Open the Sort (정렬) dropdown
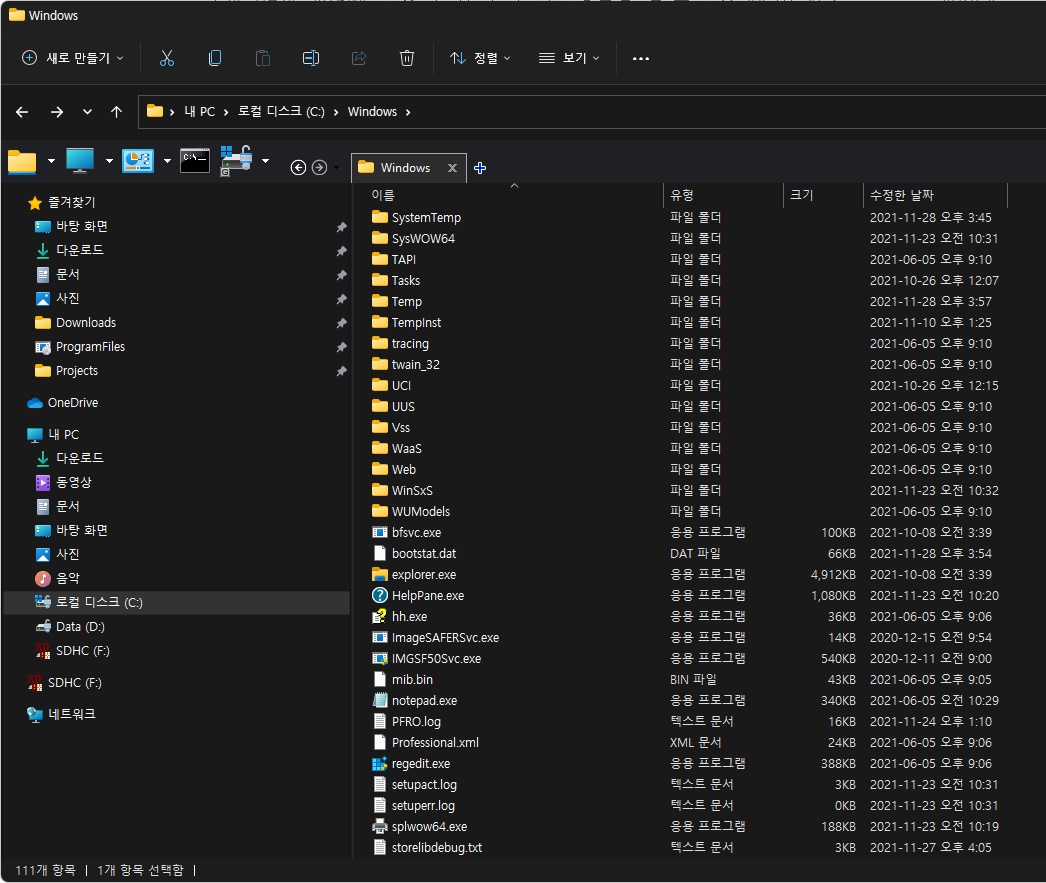The image size is (1046, 883). pos(480,58)
